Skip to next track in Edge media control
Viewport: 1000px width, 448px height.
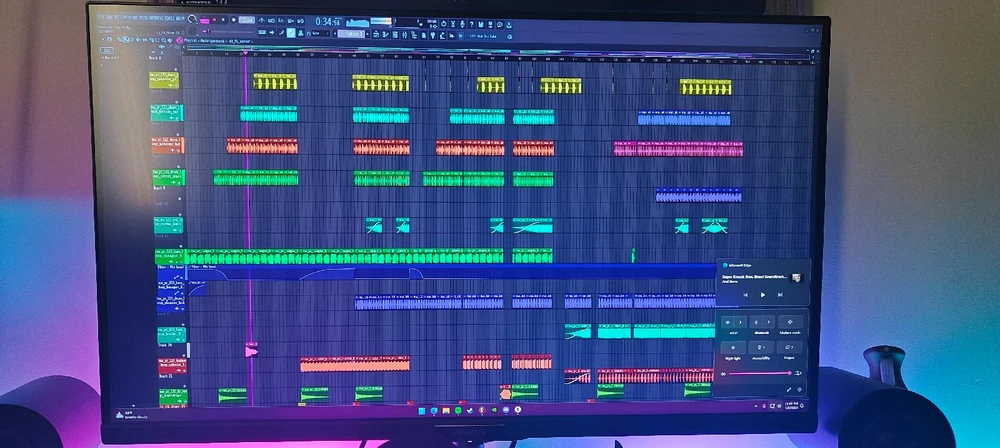[780, 295]
